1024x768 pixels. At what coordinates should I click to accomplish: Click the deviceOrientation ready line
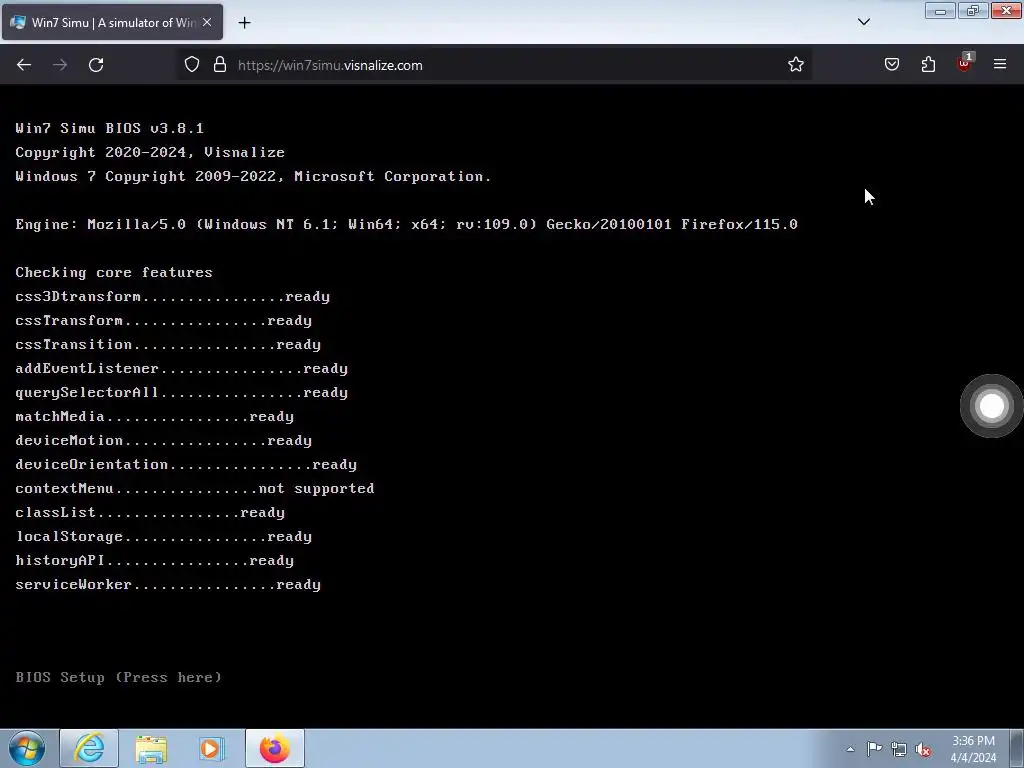coord(186,464)
